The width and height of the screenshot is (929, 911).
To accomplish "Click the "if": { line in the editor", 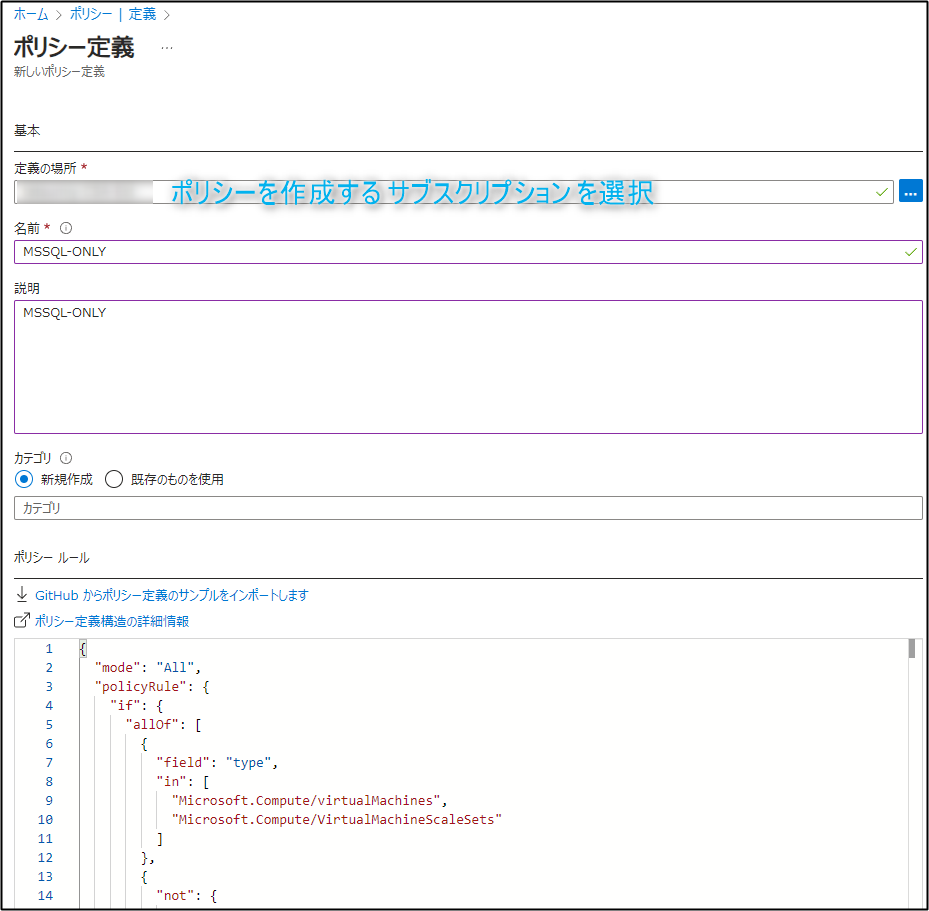I will pos(136,705).
